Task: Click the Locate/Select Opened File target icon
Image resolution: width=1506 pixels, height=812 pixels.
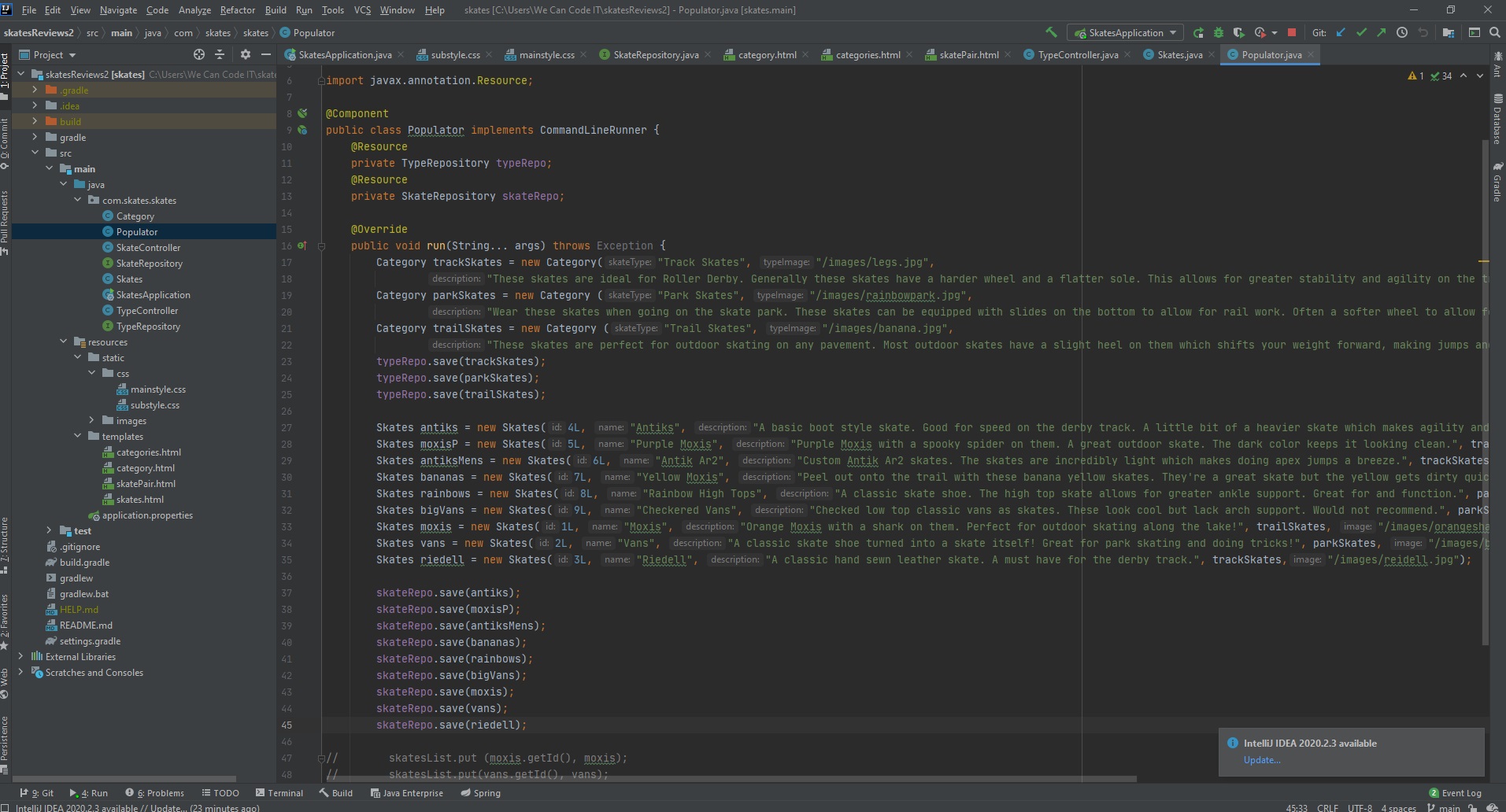Action: tap(199, 54)
